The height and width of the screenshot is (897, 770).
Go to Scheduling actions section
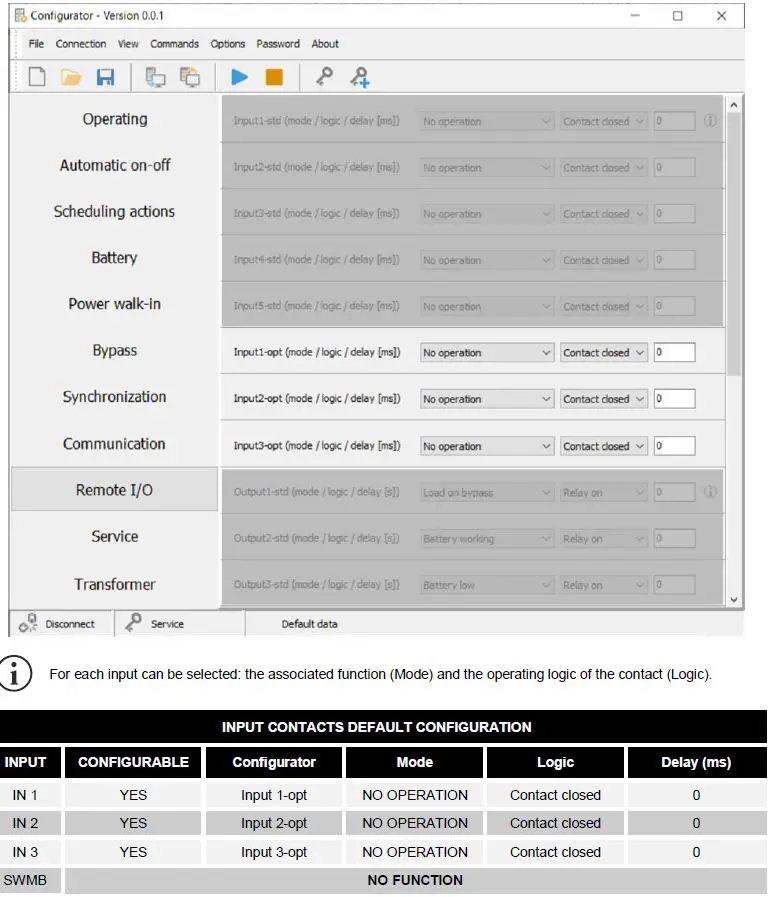tap(114, 212)
